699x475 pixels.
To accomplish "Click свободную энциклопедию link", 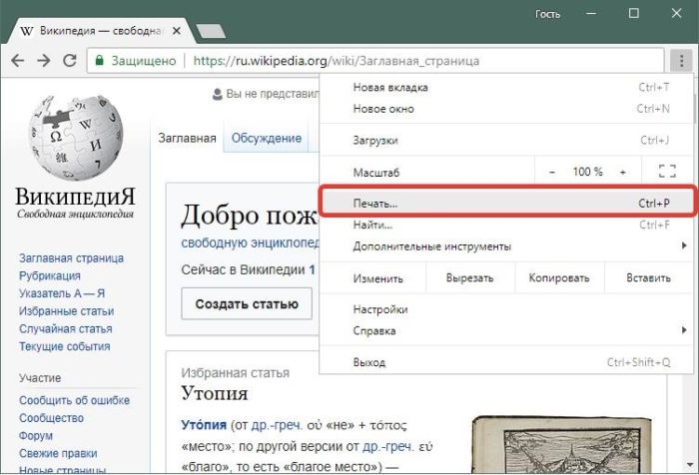I will pyautogui.click(x=250, y=243).
